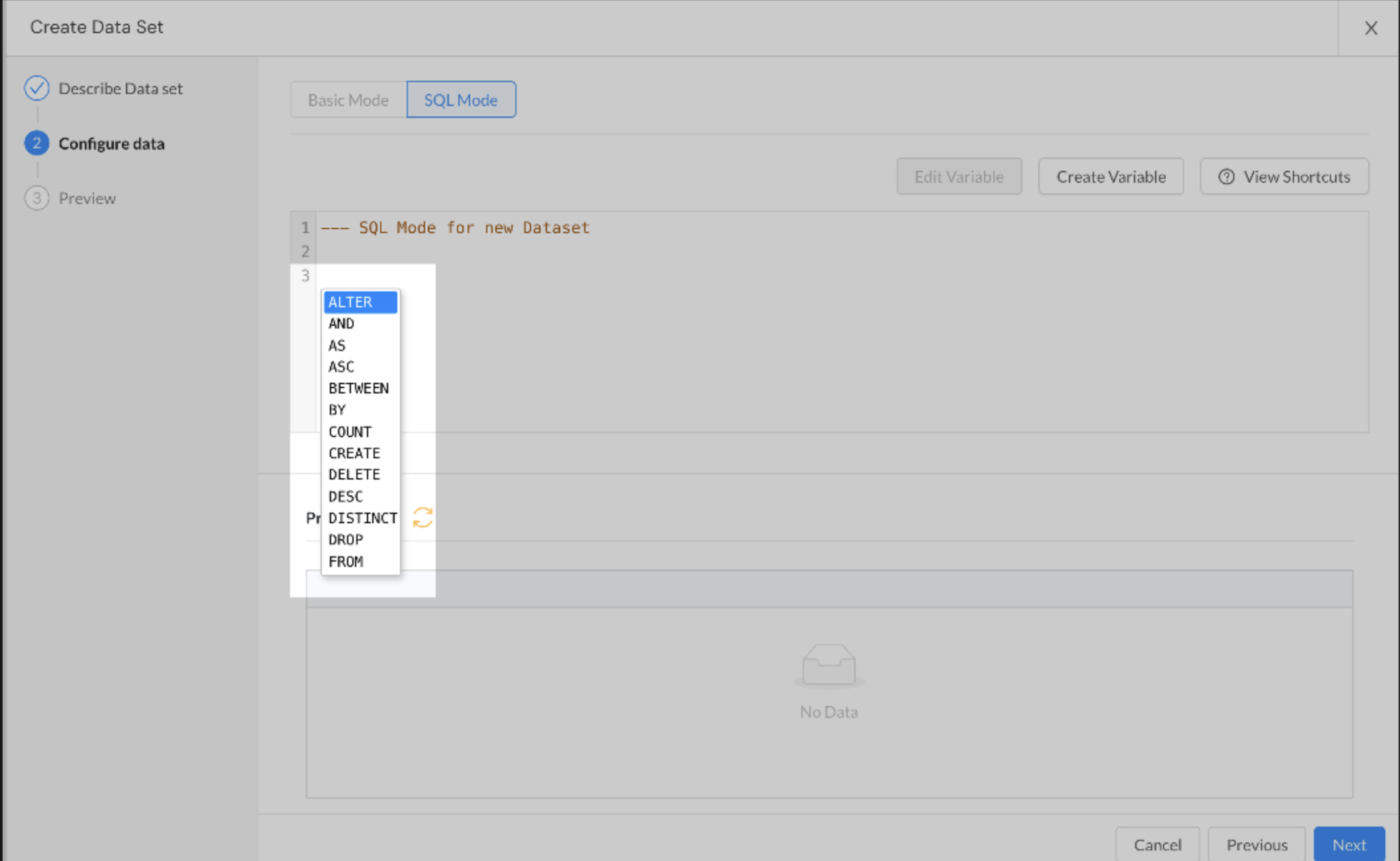
Task: Go back with the Previous button
Action: coord(1256,844)
